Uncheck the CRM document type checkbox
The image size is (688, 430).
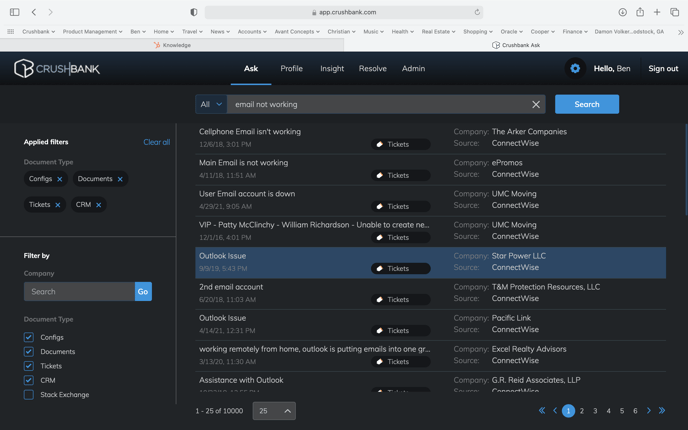[29, 380]
